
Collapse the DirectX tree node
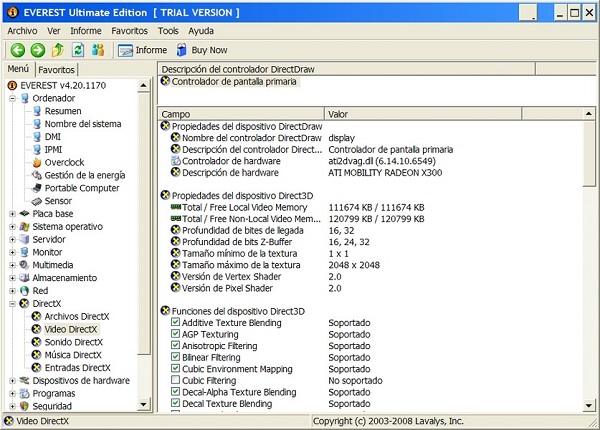tap(12, 303)
